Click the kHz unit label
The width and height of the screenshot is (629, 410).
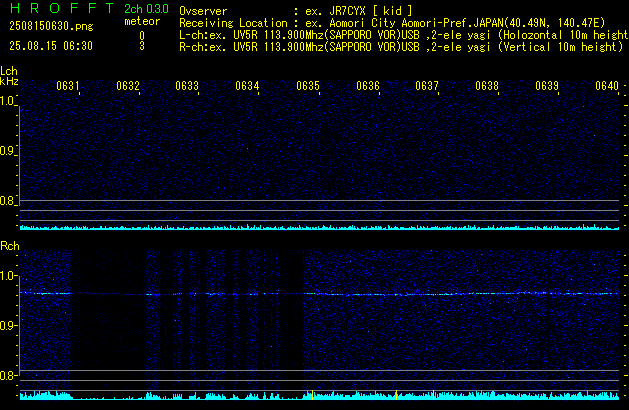[9, 81]
